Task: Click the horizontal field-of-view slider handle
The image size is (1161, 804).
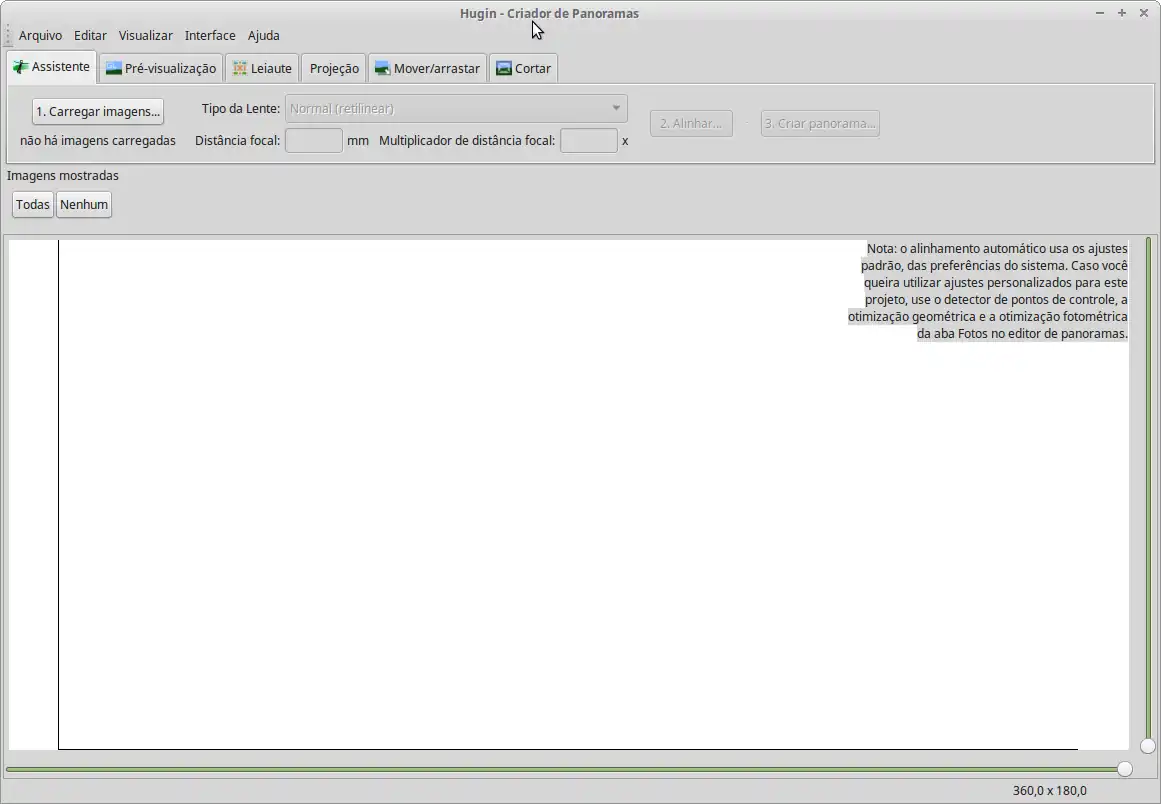Action: point(1125,769)
